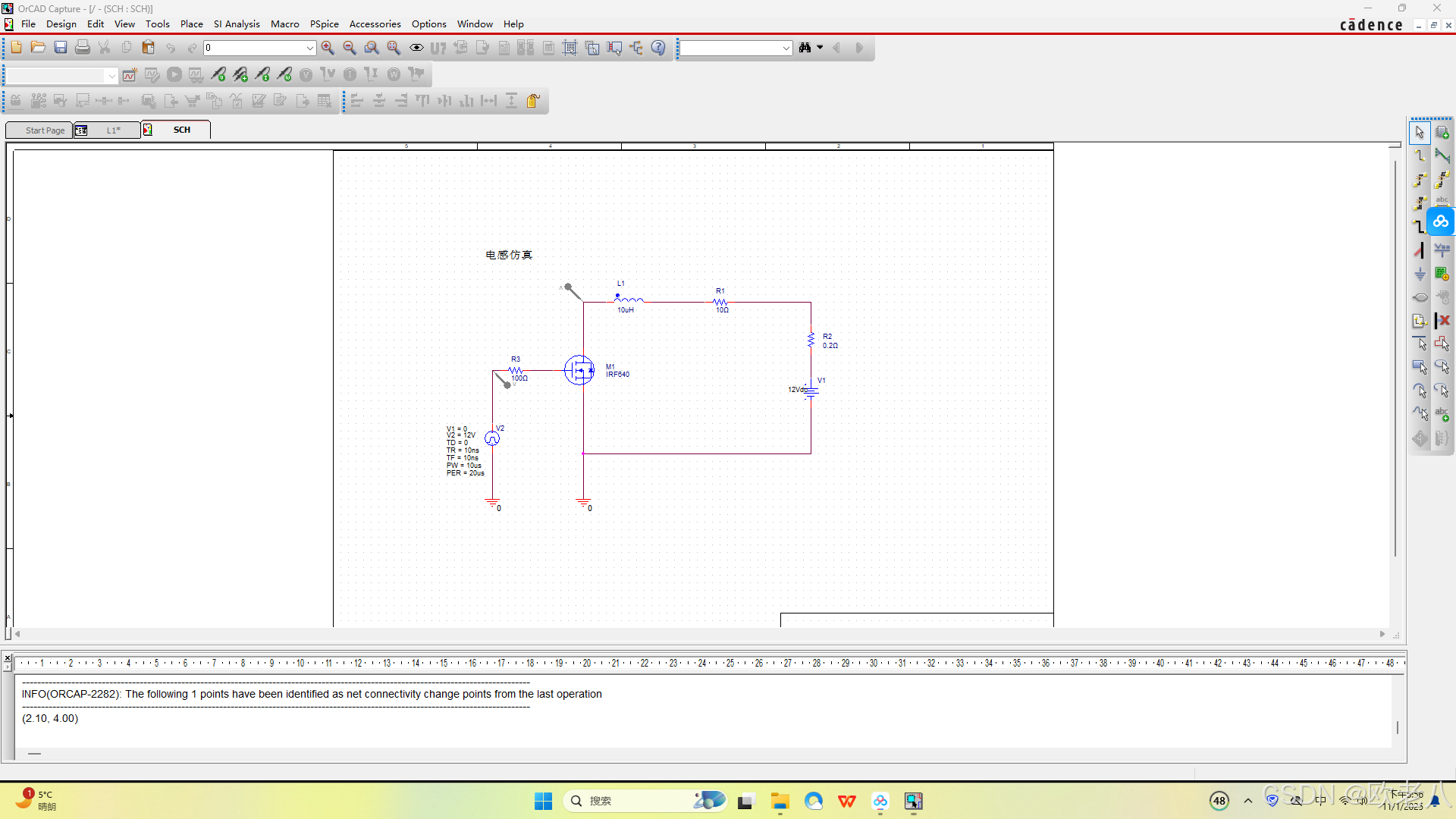Activate the Select arrow tool
This screenshot has width=1456, height=819.
1420,133
